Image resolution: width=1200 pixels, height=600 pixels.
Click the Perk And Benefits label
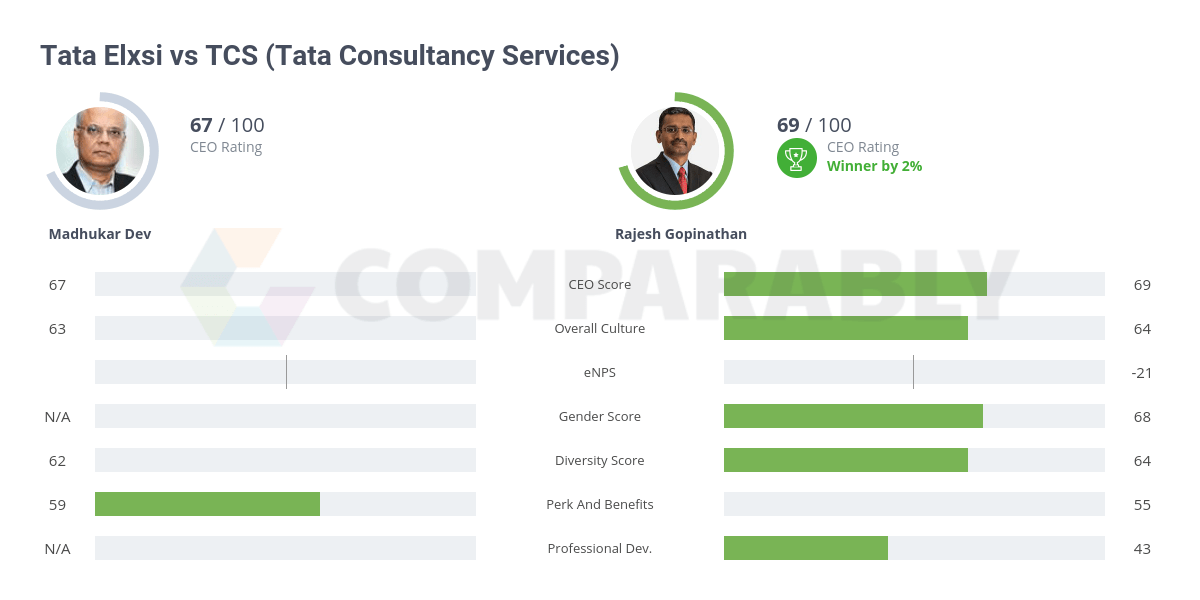point(600,504)
